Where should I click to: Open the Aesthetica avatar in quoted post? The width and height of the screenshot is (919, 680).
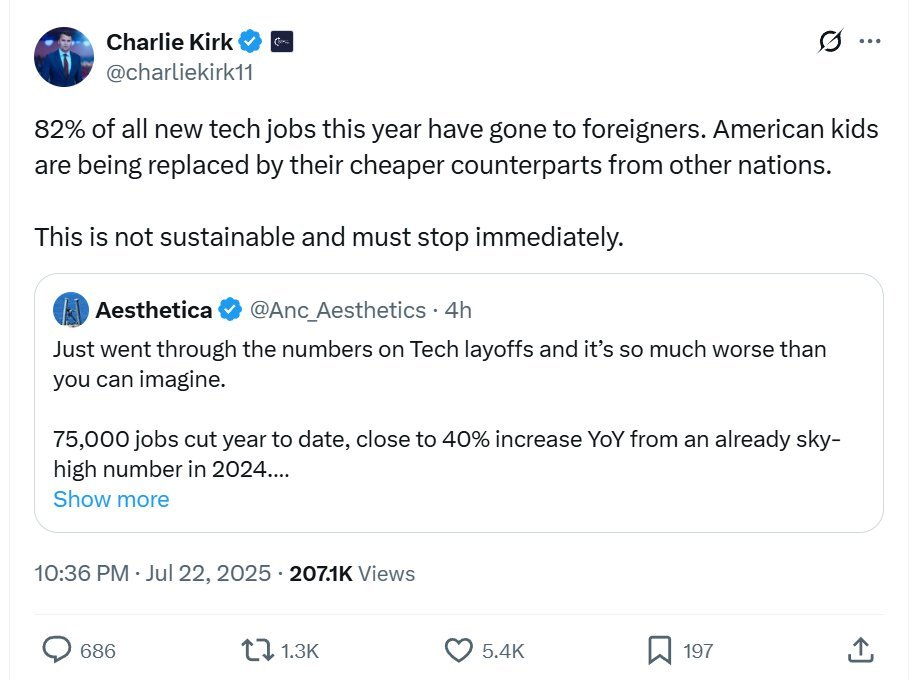[71, 310]
